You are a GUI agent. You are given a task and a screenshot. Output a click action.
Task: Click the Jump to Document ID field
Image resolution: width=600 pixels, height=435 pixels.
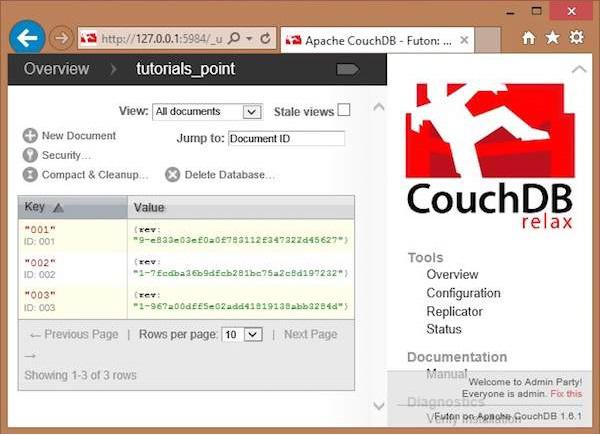click(x=286, y=139)
